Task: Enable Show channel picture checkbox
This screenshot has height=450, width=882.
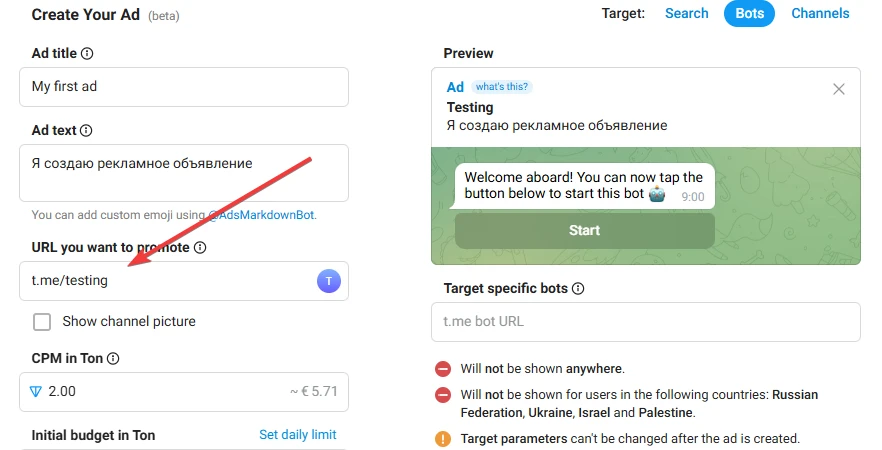Action: click(x=42, y=322)
